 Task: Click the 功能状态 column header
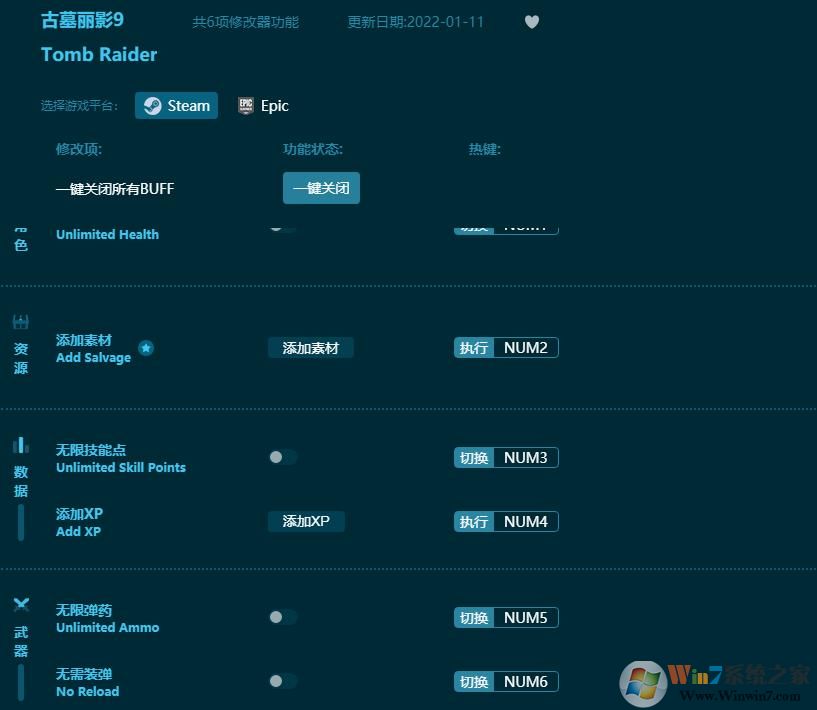click(313, 150)
